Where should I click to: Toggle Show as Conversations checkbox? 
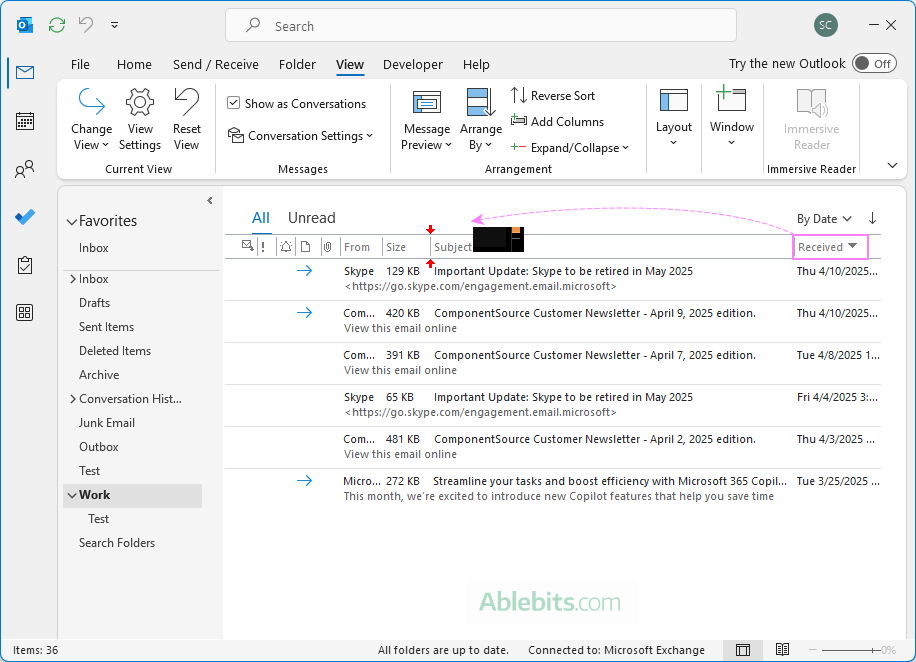(x=233, y=103)
